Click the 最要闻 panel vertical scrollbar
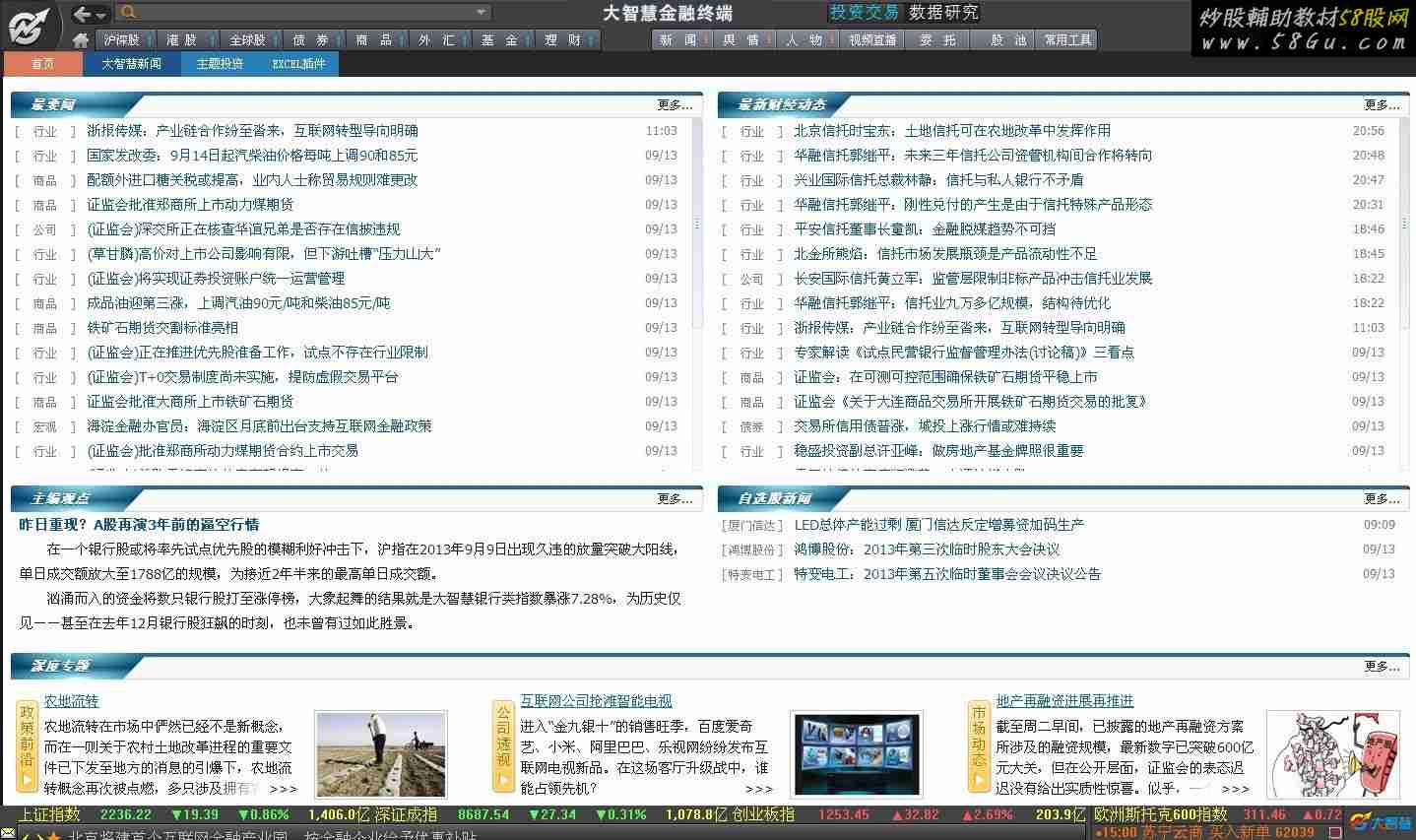 click(x=697, y=225)
